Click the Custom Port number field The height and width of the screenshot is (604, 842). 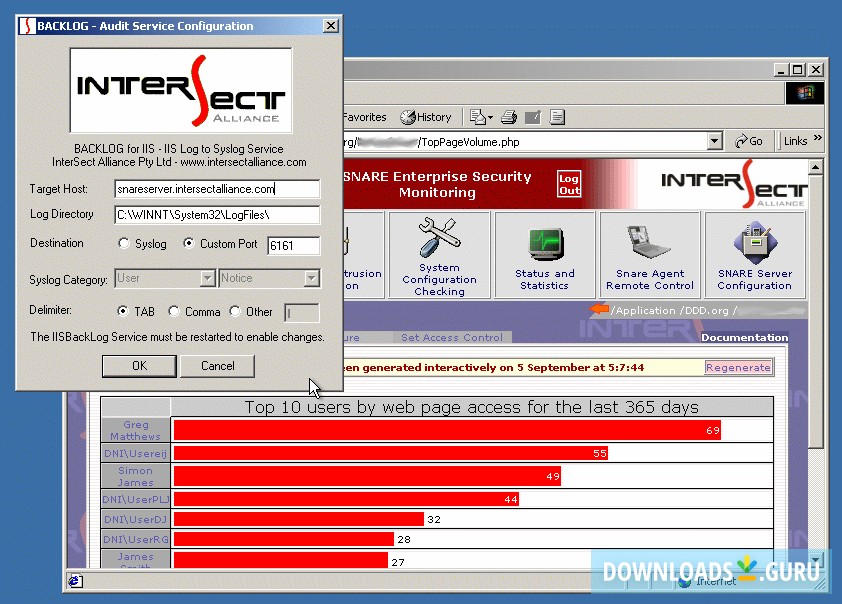tap(293, 245)
